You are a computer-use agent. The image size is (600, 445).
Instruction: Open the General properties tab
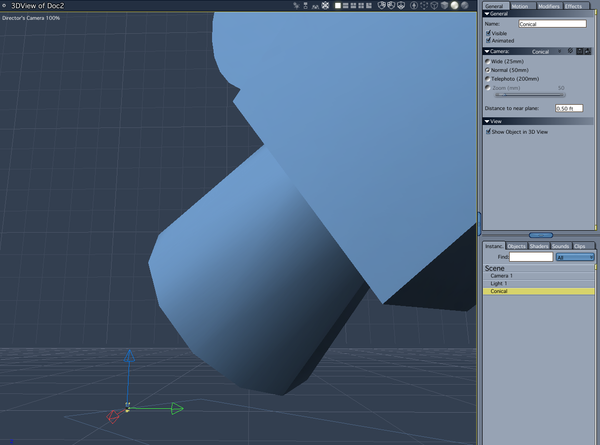(494, 6)
